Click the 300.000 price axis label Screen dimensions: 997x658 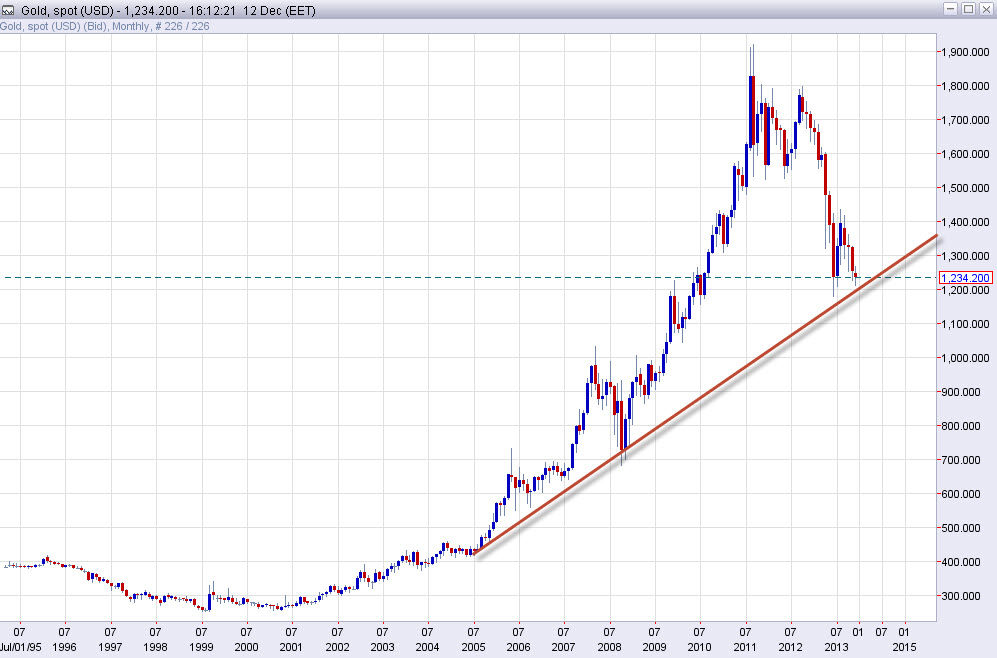point(958,595)
